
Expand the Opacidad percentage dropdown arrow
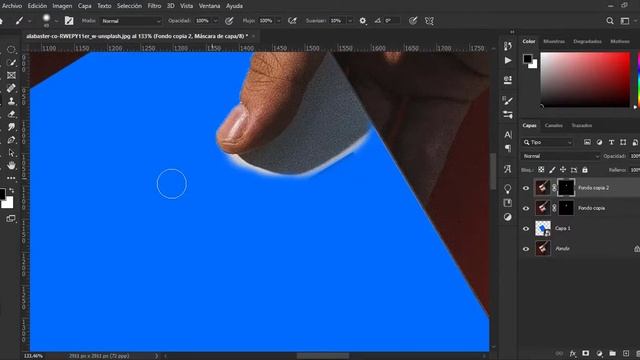click(215, 21)
